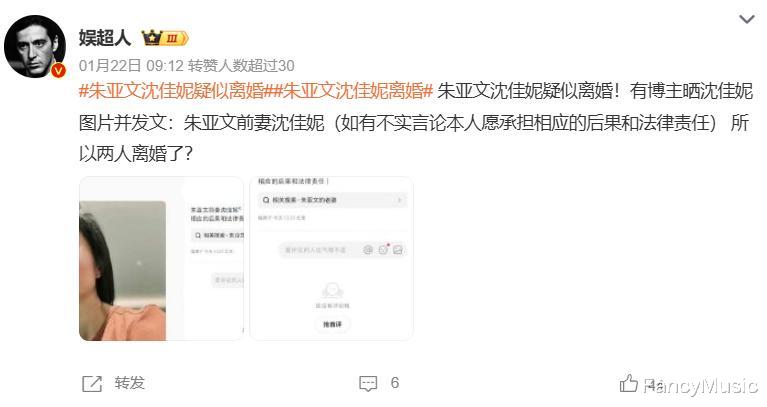Click the 01月22日 09:12 timestamp
The width and height of the screenshot is (767, 407).
(x=131, y=66)
